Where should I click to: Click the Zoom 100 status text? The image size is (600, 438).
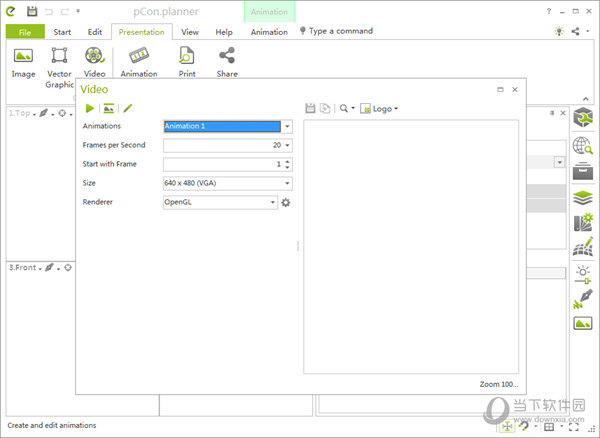tap(499, 384)
